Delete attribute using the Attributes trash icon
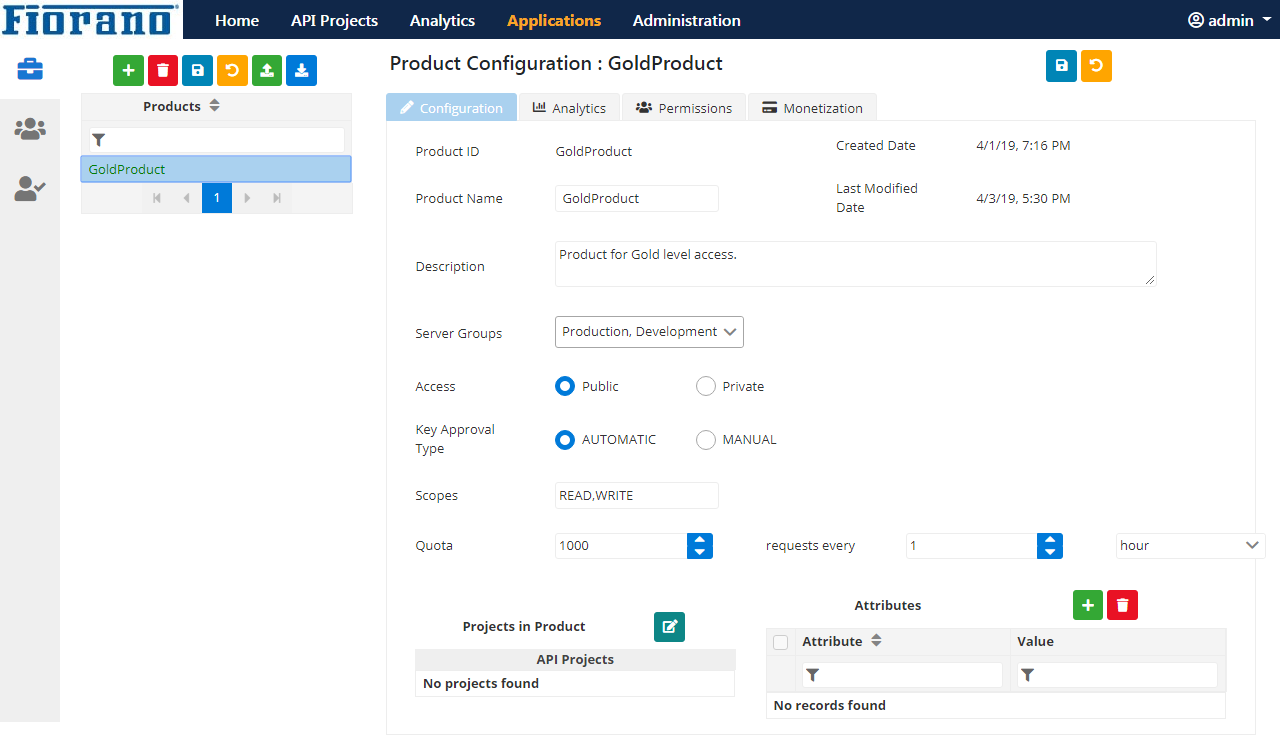 [x=1122, y=605]
